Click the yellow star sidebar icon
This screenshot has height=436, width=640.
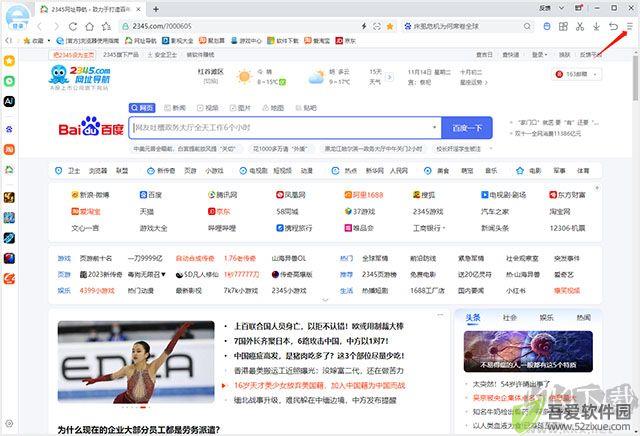click(9, 61)
